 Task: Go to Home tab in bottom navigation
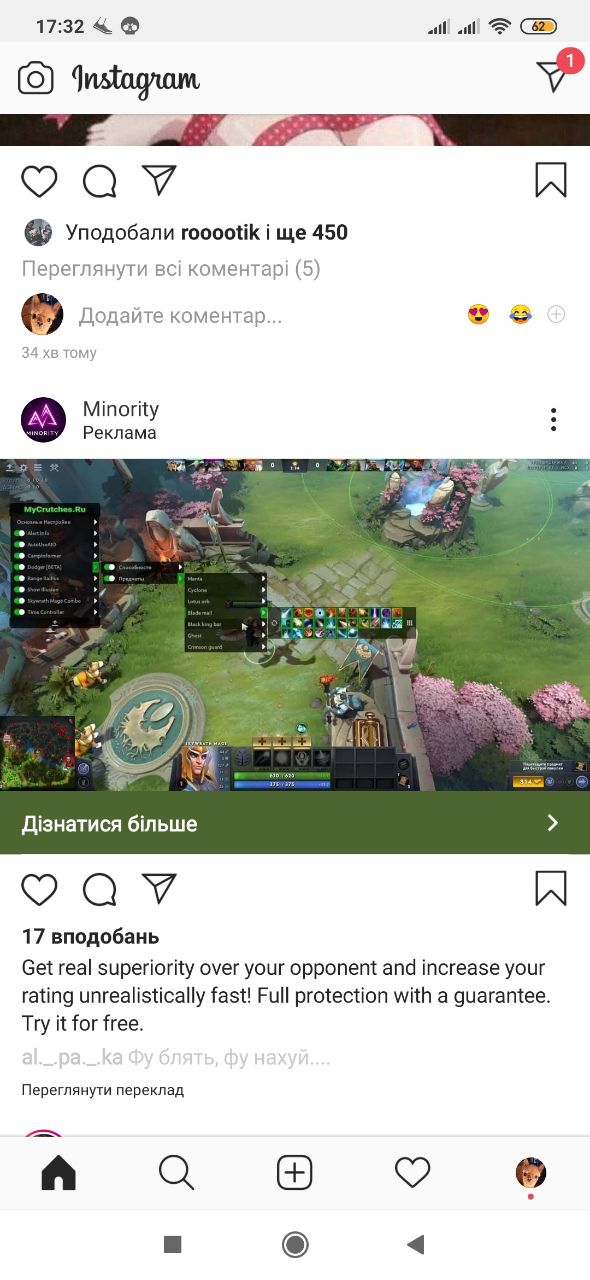(59, 1172)
